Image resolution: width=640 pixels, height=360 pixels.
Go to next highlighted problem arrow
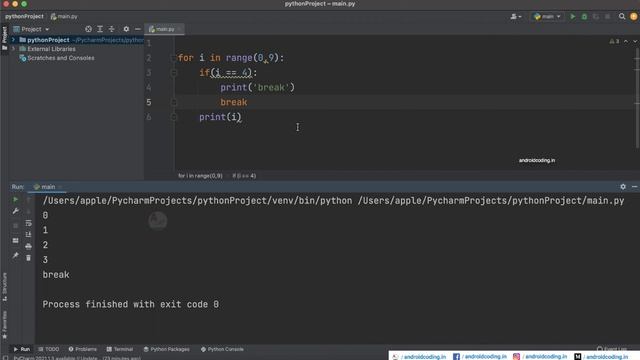coord(635,41)
